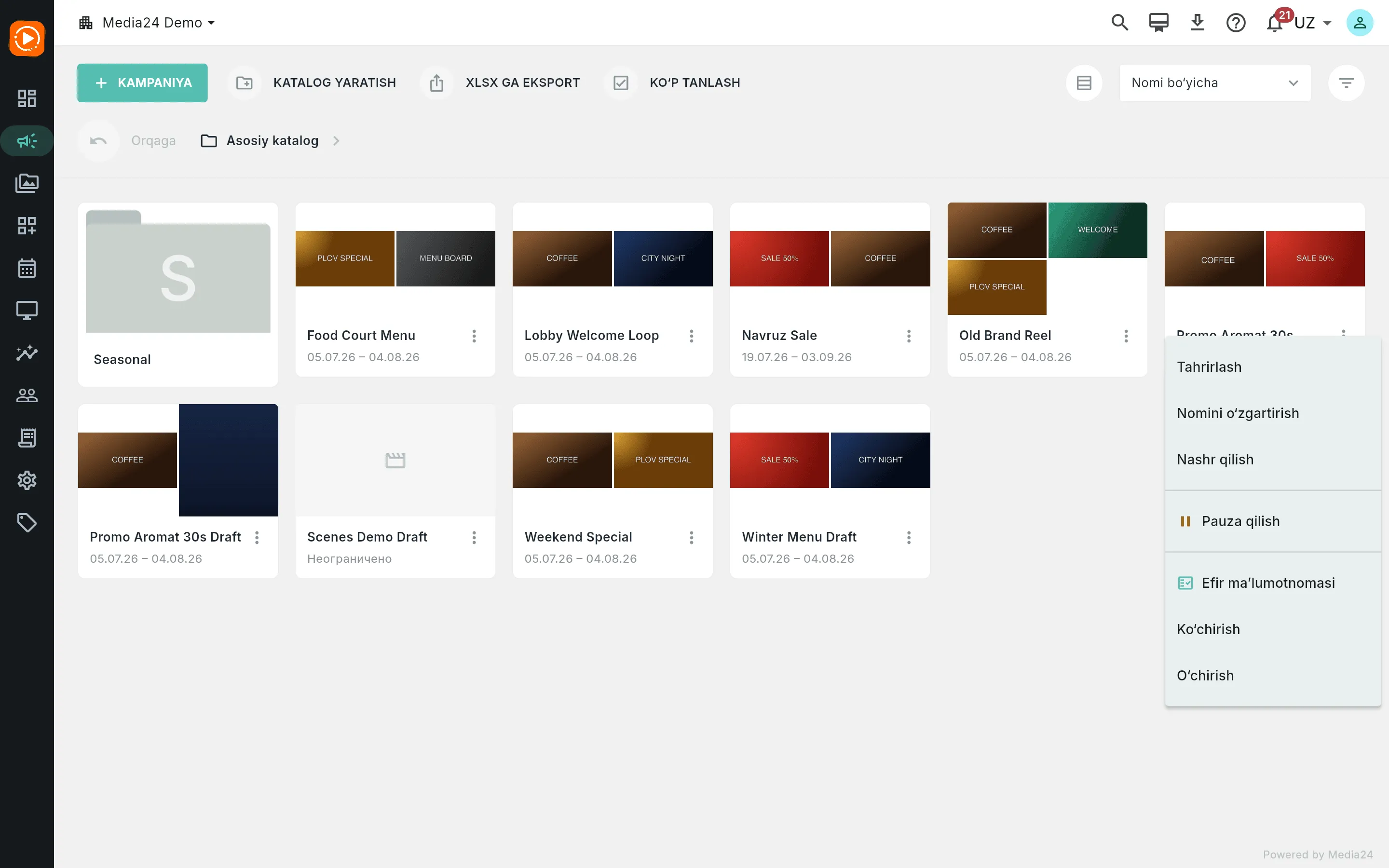Enable KO'P TANLASH multi-select
Screen dimensions: 1389x868
(672, 82)
